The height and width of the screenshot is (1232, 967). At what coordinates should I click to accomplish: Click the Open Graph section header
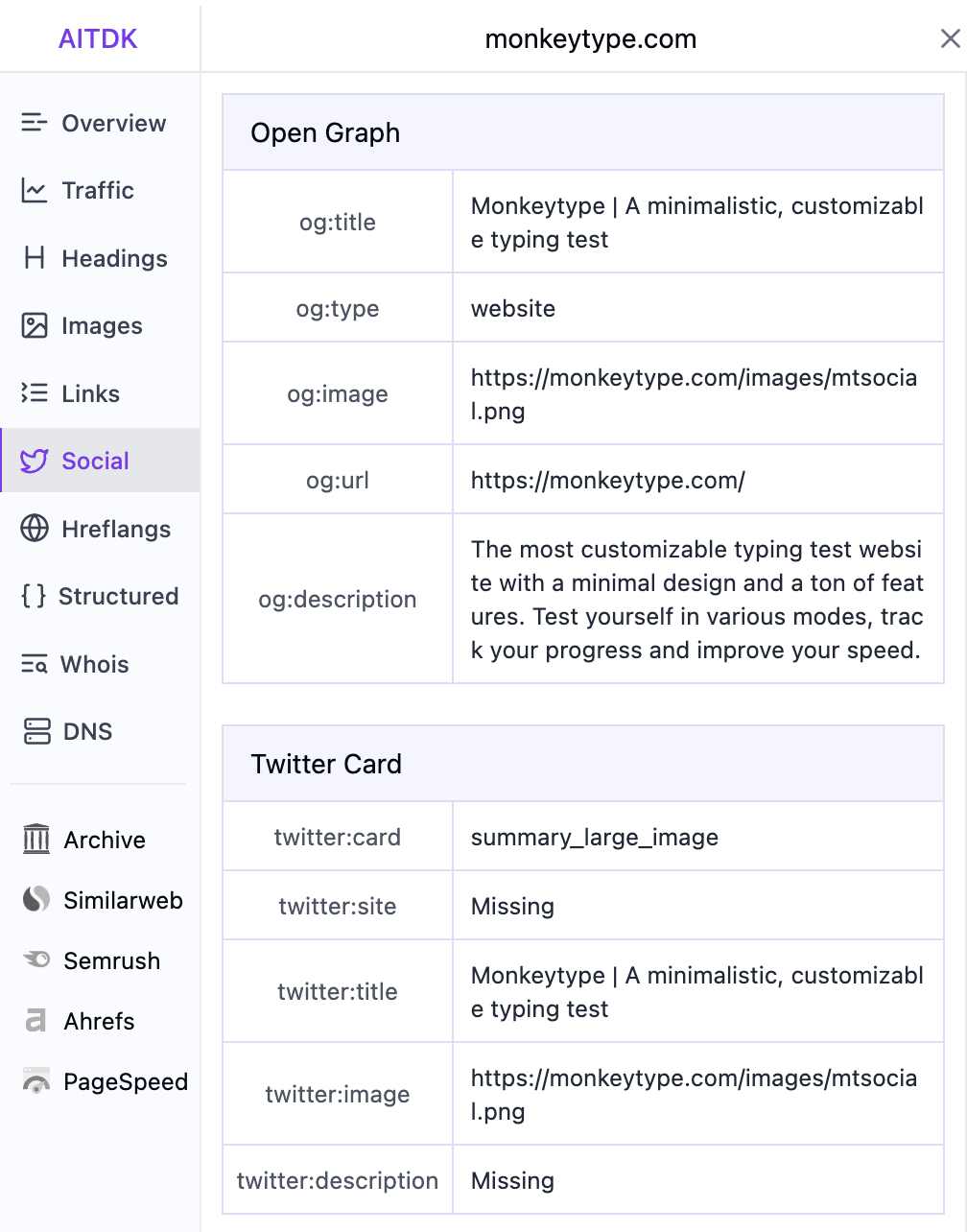point(583,132)
